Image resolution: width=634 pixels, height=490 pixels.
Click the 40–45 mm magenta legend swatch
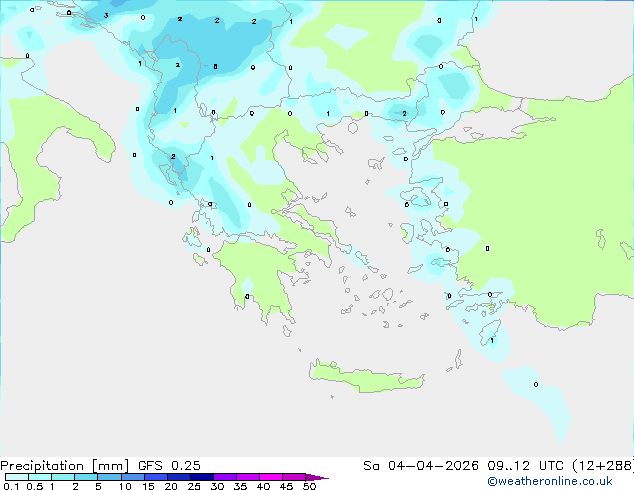[x=271, y=477]
